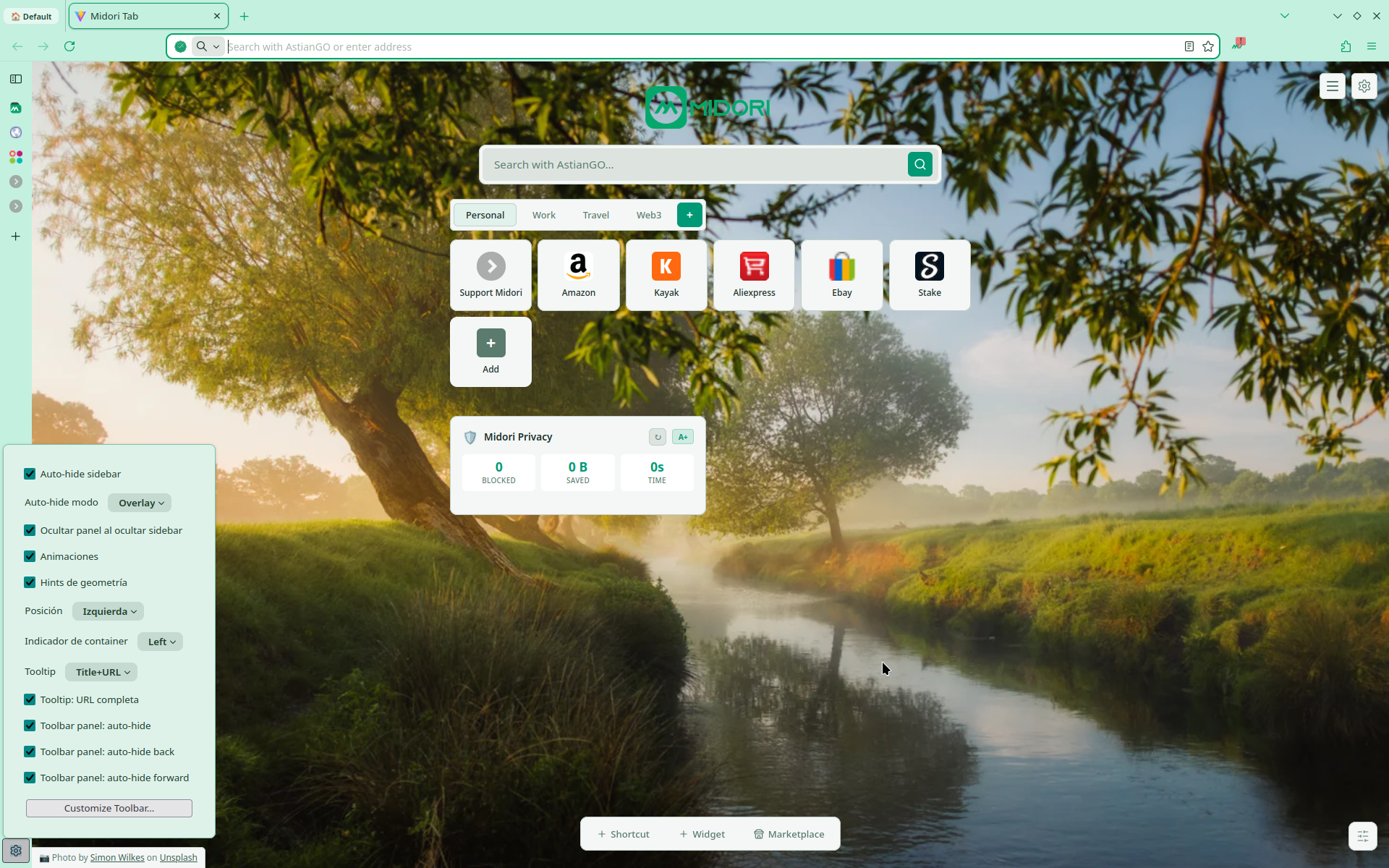The width and height of the screenshot is (1389, 868).
Task: Switch to the Work shortcuts tab
Action: click(x=544, y=215)
